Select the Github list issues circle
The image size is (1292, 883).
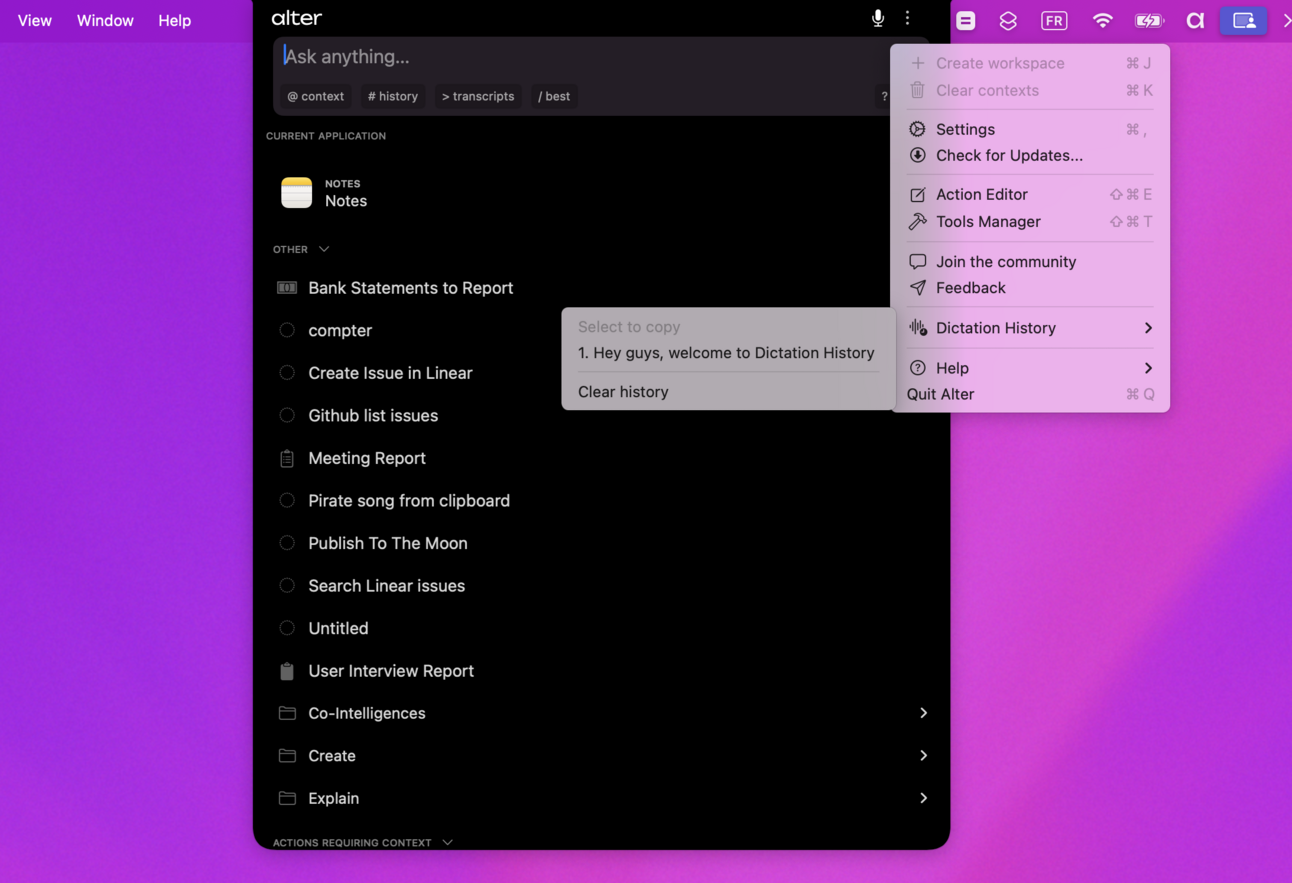click(287, 415)
